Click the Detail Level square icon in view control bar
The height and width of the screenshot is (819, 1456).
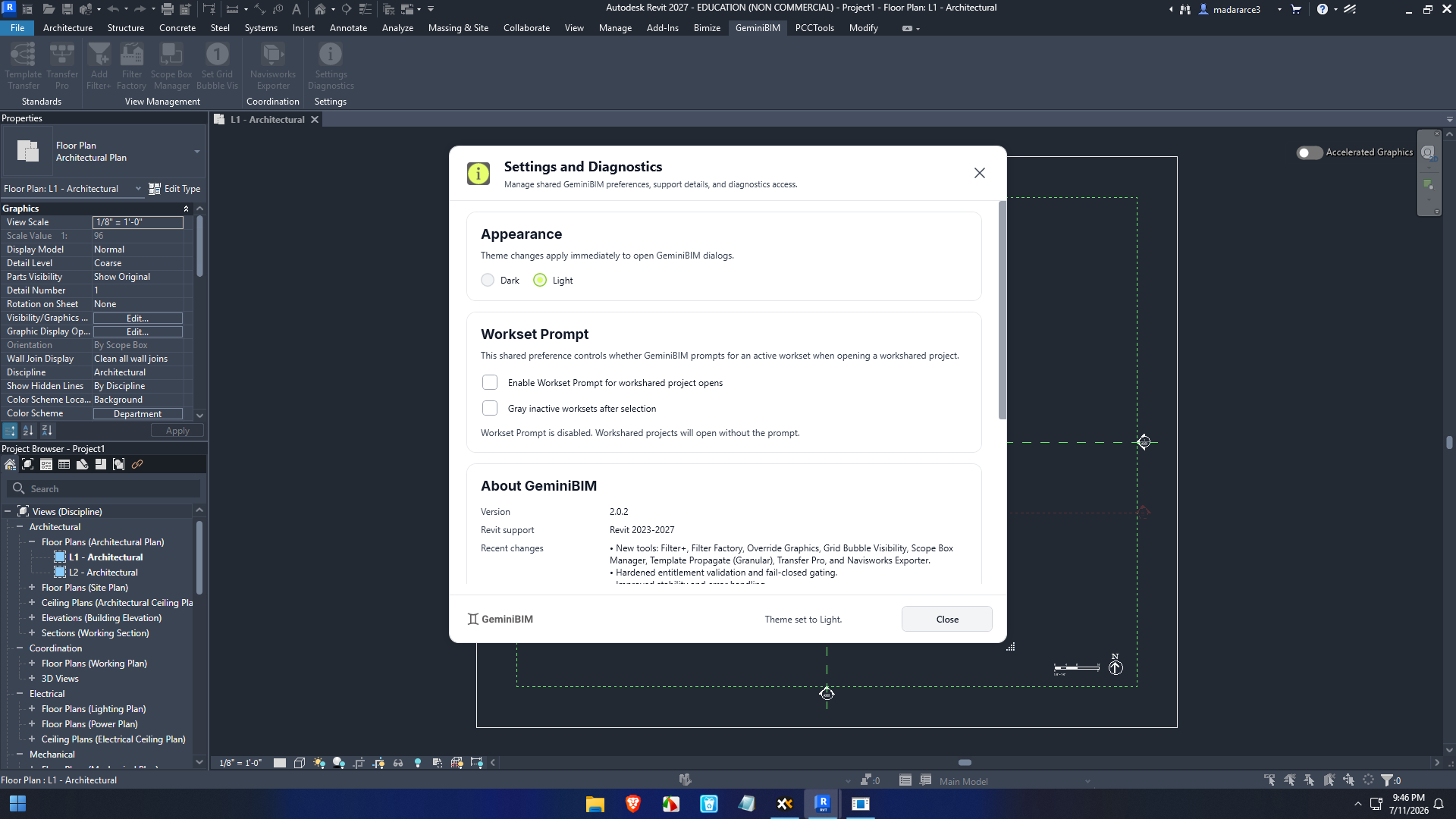coord(280,763)
